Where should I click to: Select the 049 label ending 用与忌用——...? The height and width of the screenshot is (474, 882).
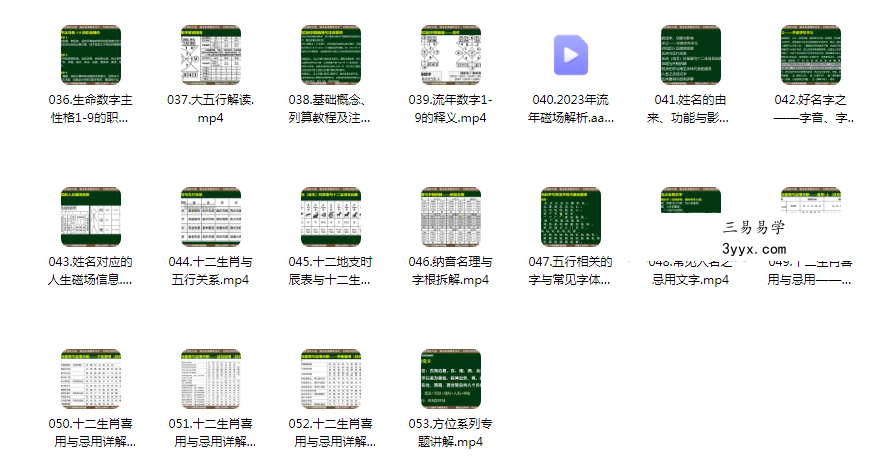tap(810, 274)
